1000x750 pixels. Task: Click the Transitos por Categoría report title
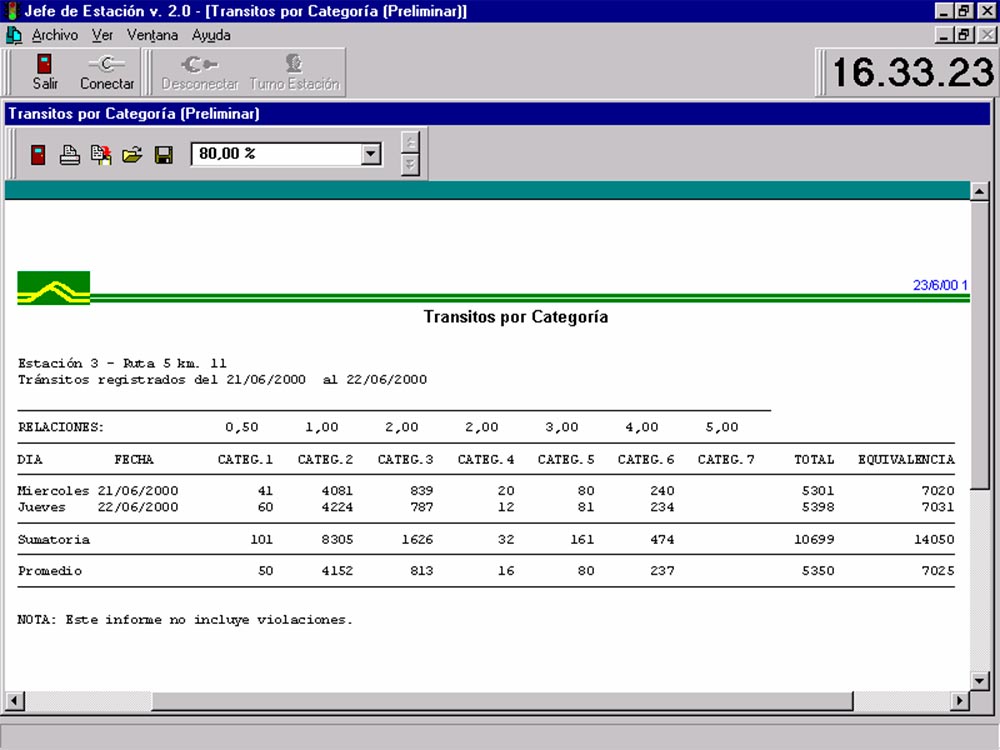[515, 317]
